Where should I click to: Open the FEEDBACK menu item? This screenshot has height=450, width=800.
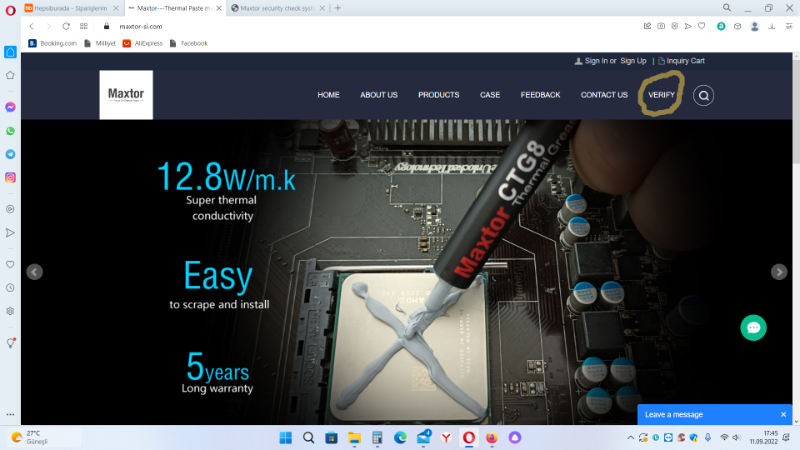540,95
